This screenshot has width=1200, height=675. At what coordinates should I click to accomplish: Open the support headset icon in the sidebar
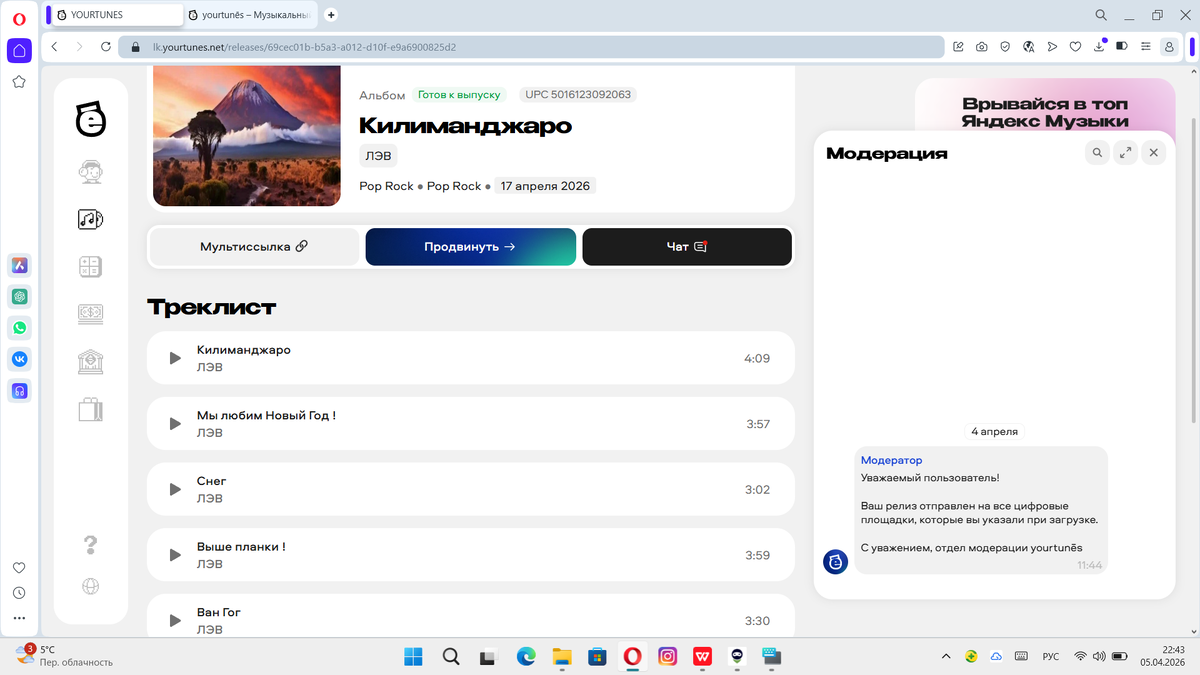click(x=90, y=171)
